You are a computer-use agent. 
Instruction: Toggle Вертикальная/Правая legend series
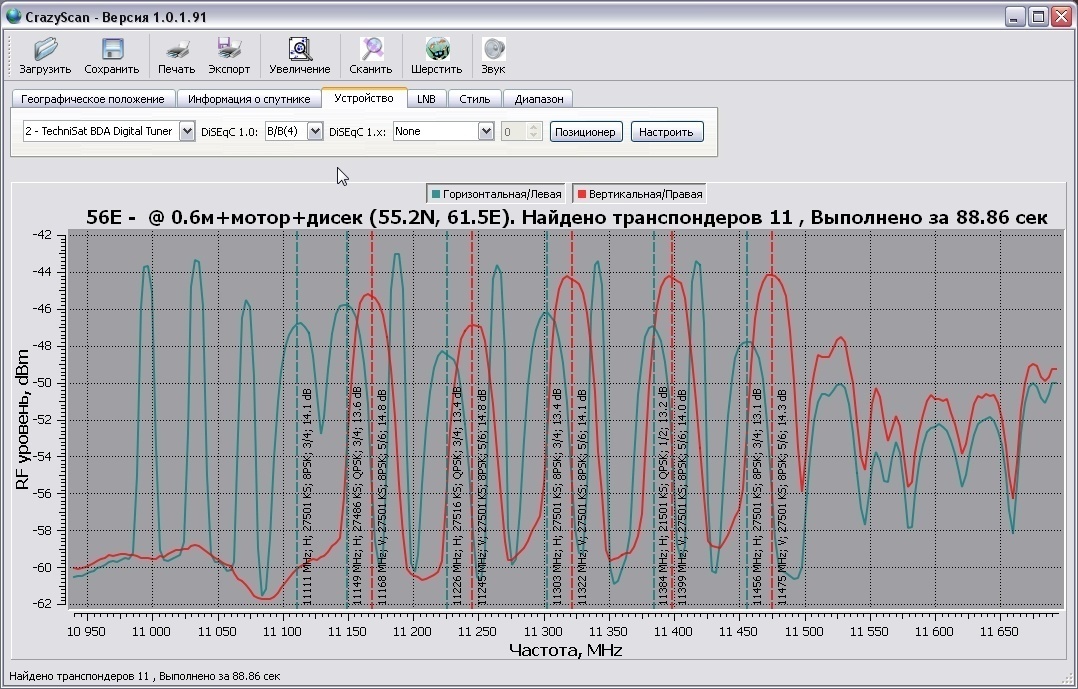point(640,194)
